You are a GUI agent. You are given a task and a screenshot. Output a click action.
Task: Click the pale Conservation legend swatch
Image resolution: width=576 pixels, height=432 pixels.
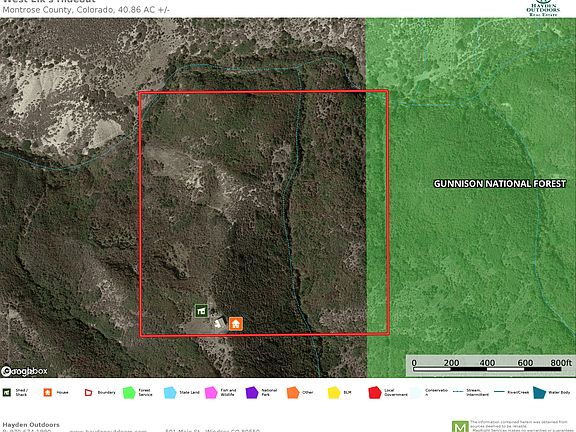[x=416, y=392]
